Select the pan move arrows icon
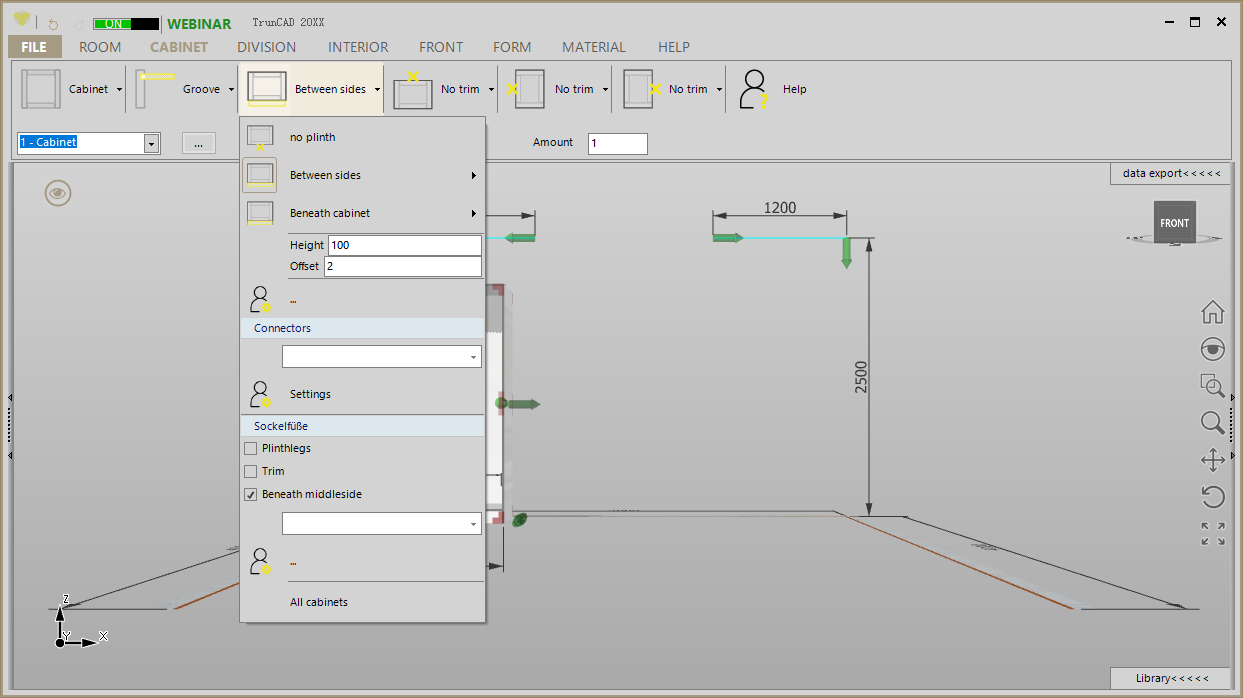The image size is (1243, 698). pos(1212,460)
